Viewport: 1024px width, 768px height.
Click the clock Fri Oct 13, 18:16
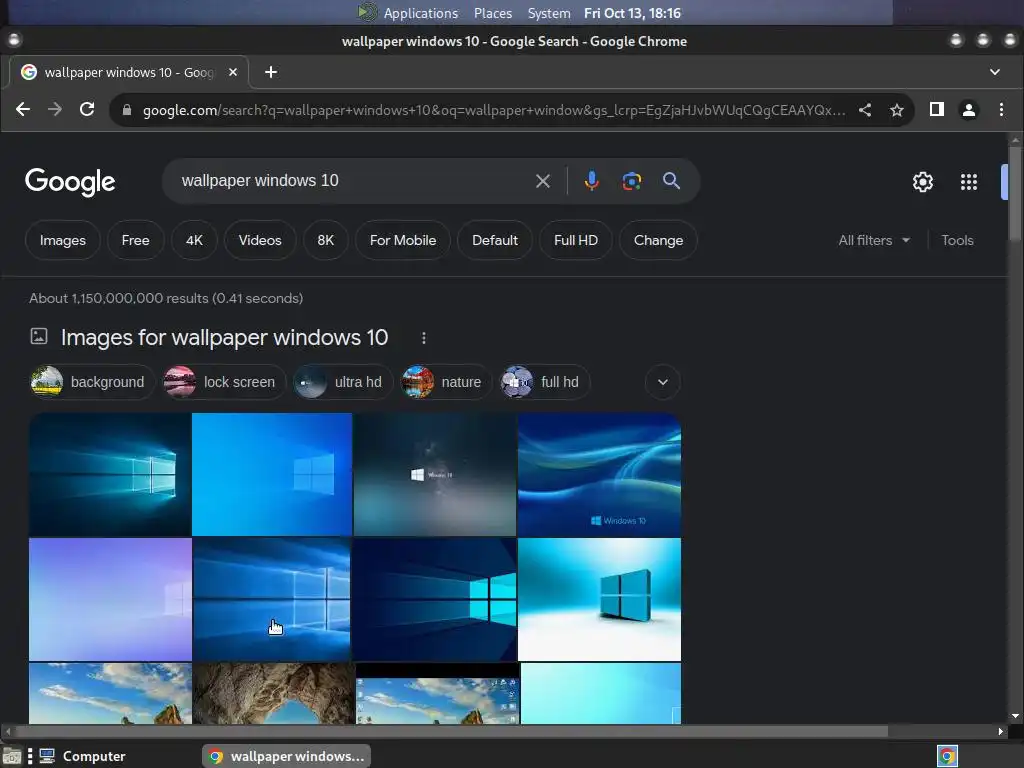click(x=632, y=13)
